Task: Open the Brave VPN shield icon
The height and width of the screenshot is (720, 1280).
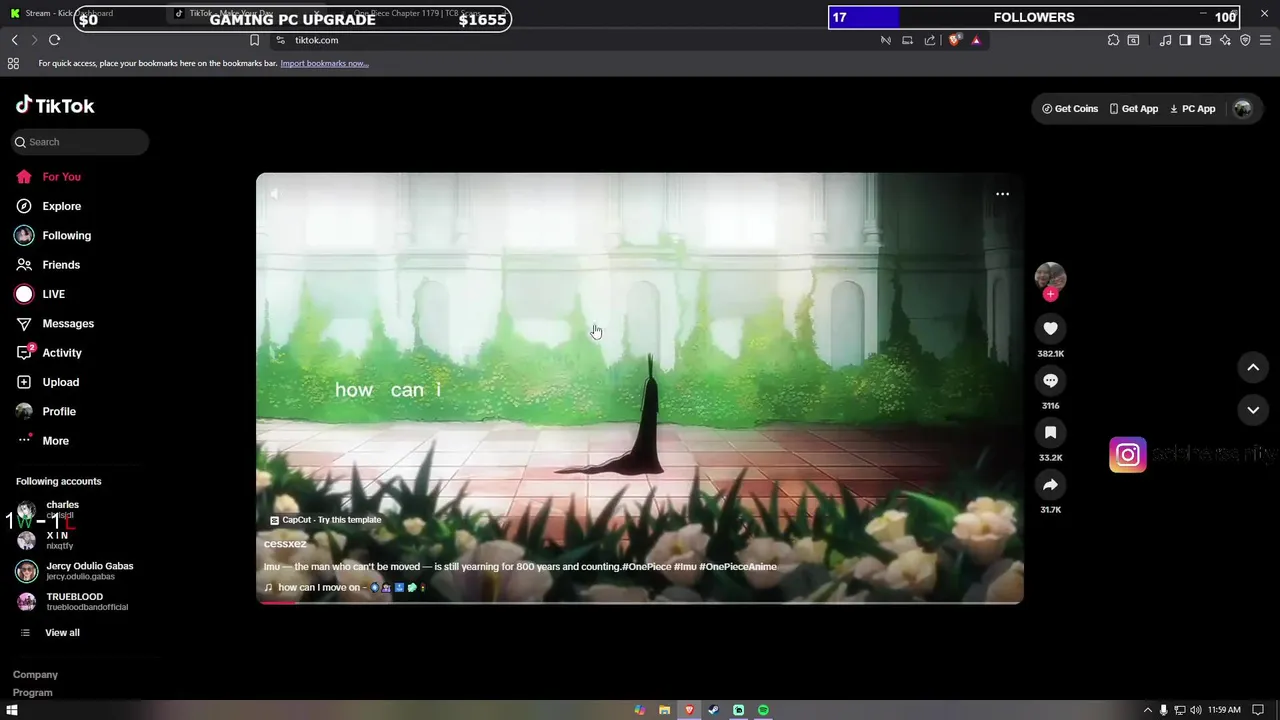Action: pyautogui.click(x=1245, y=40)
